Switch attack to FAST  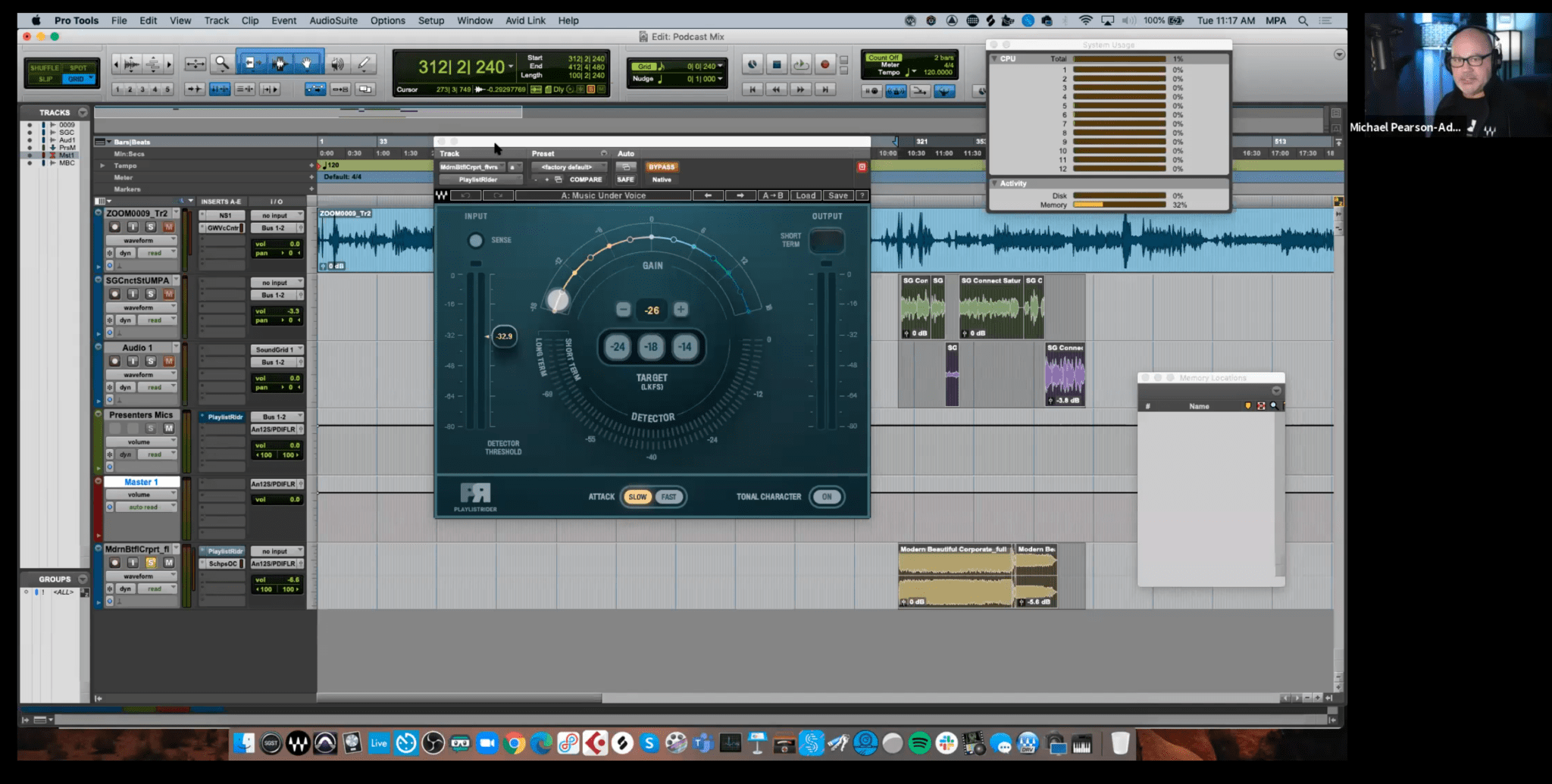pyautogui.click(x=668, y=497)
